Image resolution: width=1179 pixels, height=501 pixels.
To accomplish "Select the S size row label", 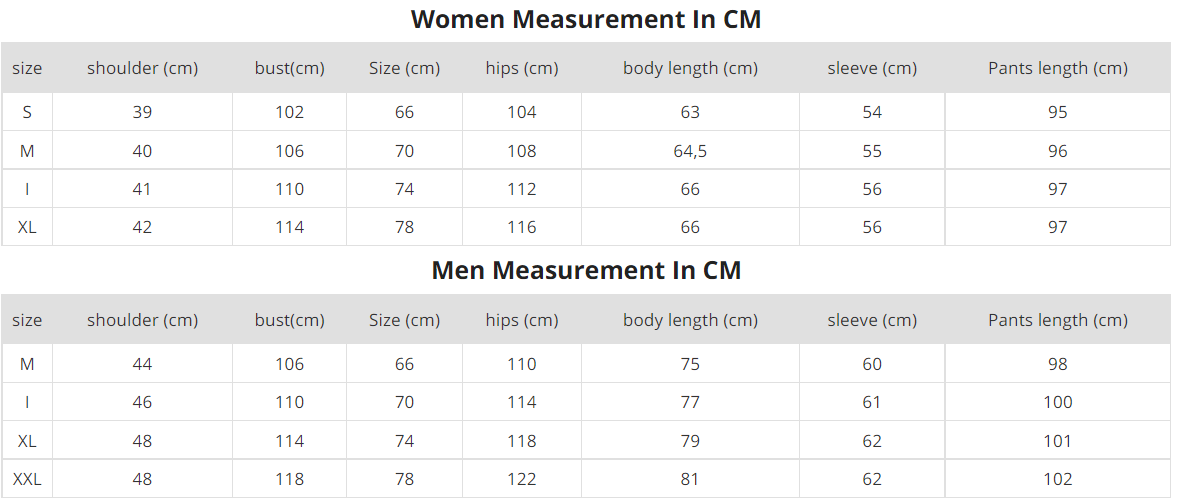I will (x=27, y=112).
